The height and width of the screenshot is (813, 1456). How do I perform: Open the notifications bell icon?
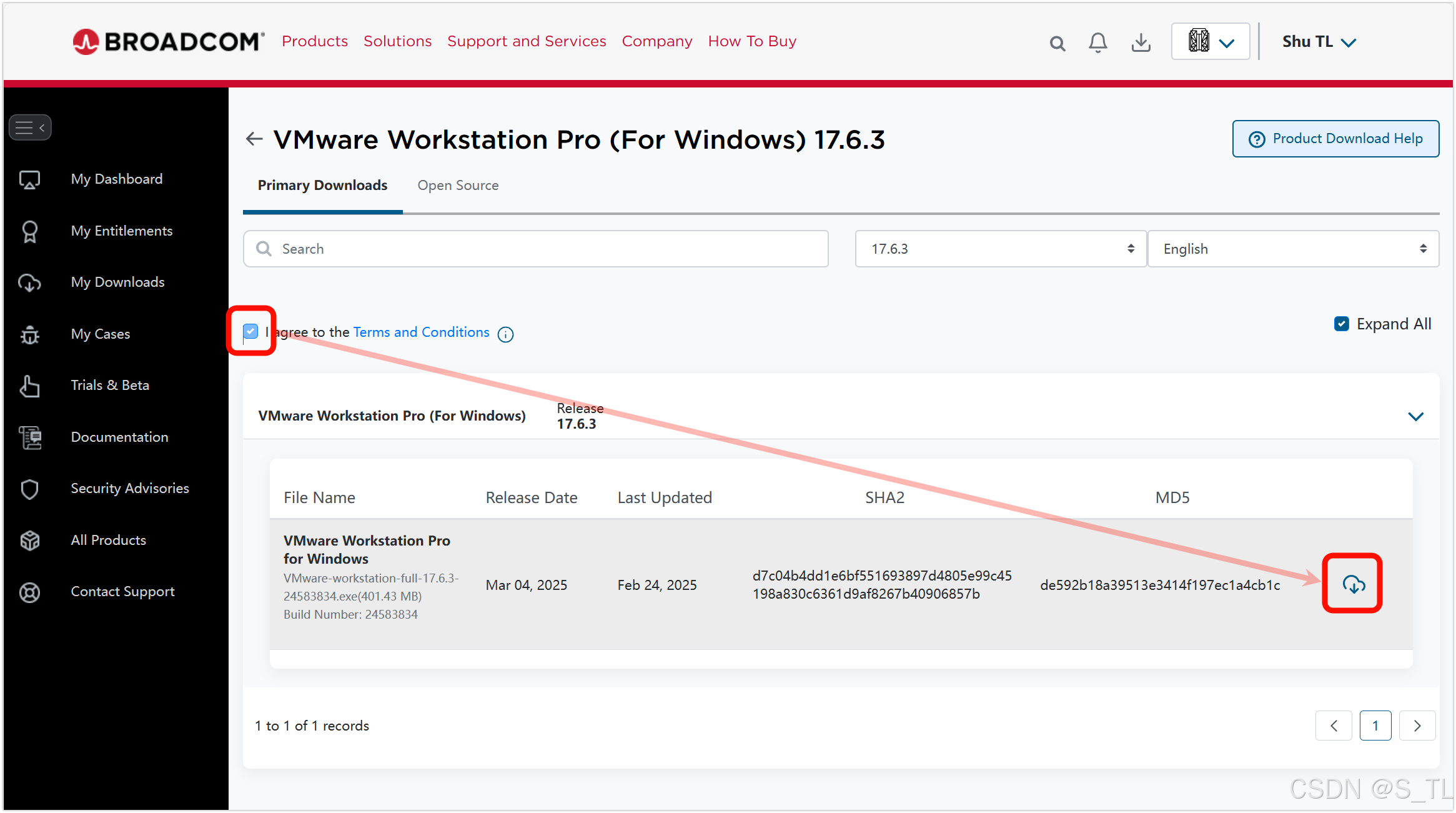click(x=1097, y=42)
